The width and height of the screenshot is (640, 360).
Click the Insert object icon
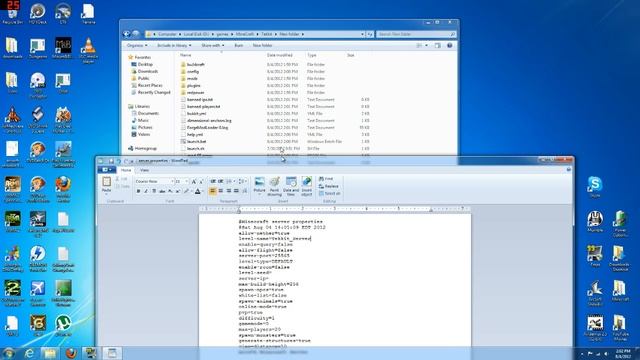click(x=307, y=186)
